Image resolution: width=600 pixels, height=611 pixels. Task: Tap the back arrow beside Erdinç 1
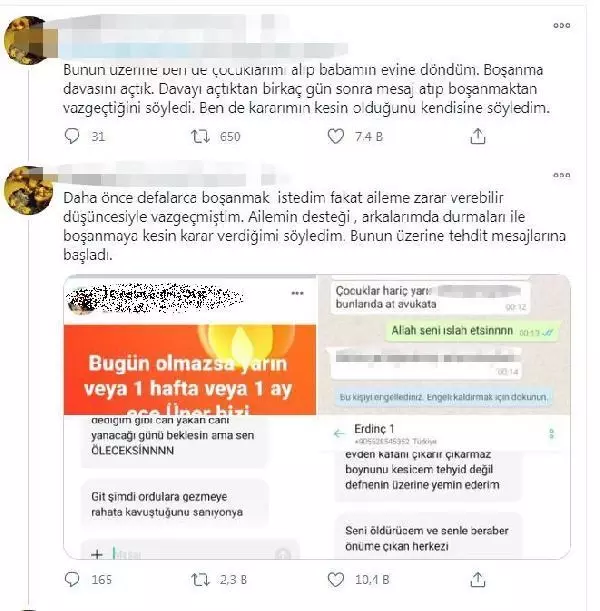(339, 433)
